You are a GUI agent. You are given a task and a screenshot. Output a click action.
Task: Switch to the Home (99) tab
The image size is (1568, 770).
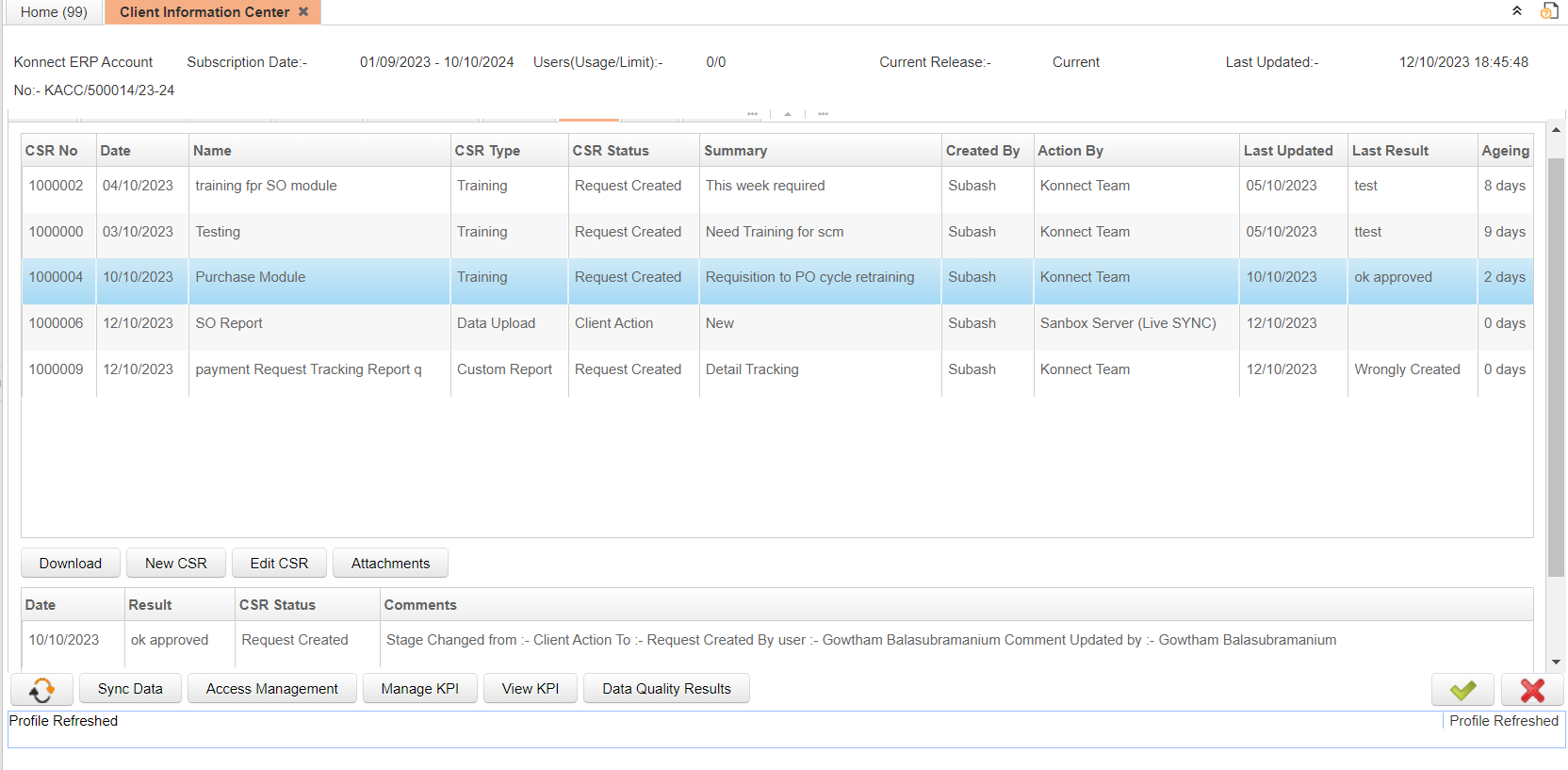point(54,12)
